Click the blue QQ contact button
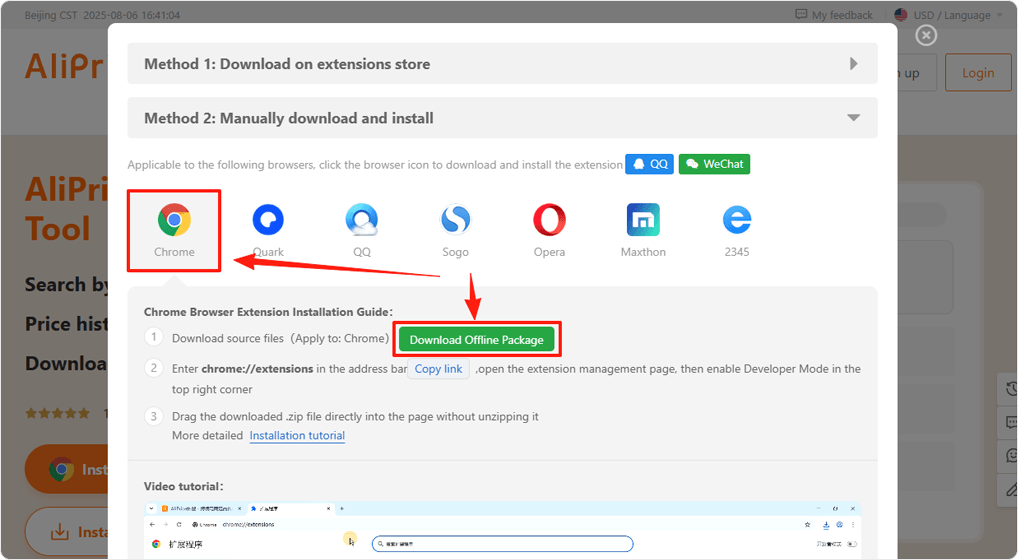The width and height of the screenshot is (1018, 560). click(649, 164)
